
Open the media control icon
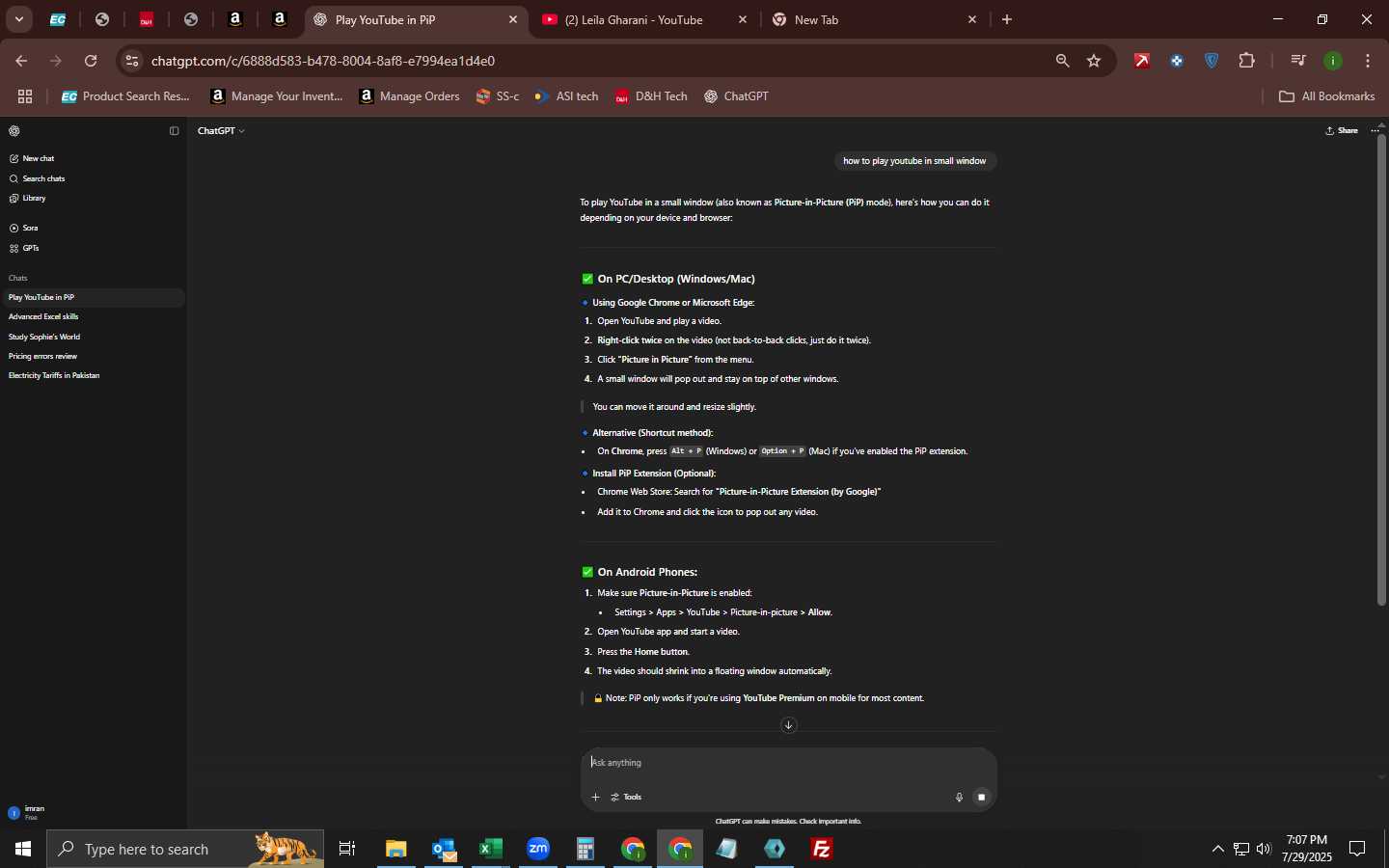pos(1298,61)
